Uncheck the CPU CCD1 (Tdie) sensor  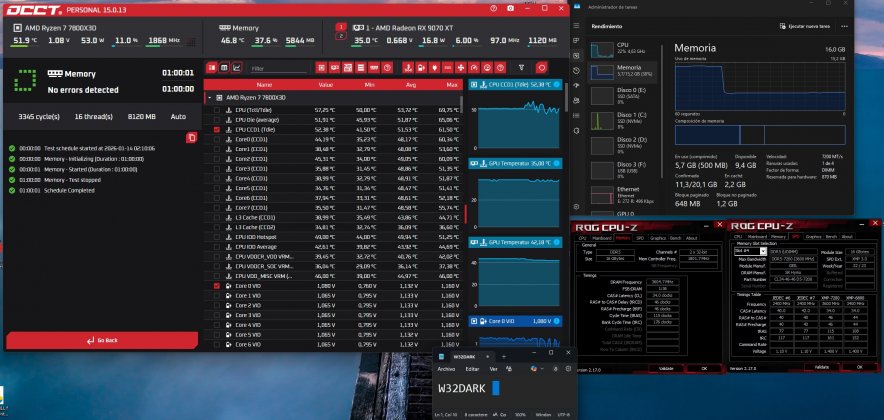pos(217,130)
